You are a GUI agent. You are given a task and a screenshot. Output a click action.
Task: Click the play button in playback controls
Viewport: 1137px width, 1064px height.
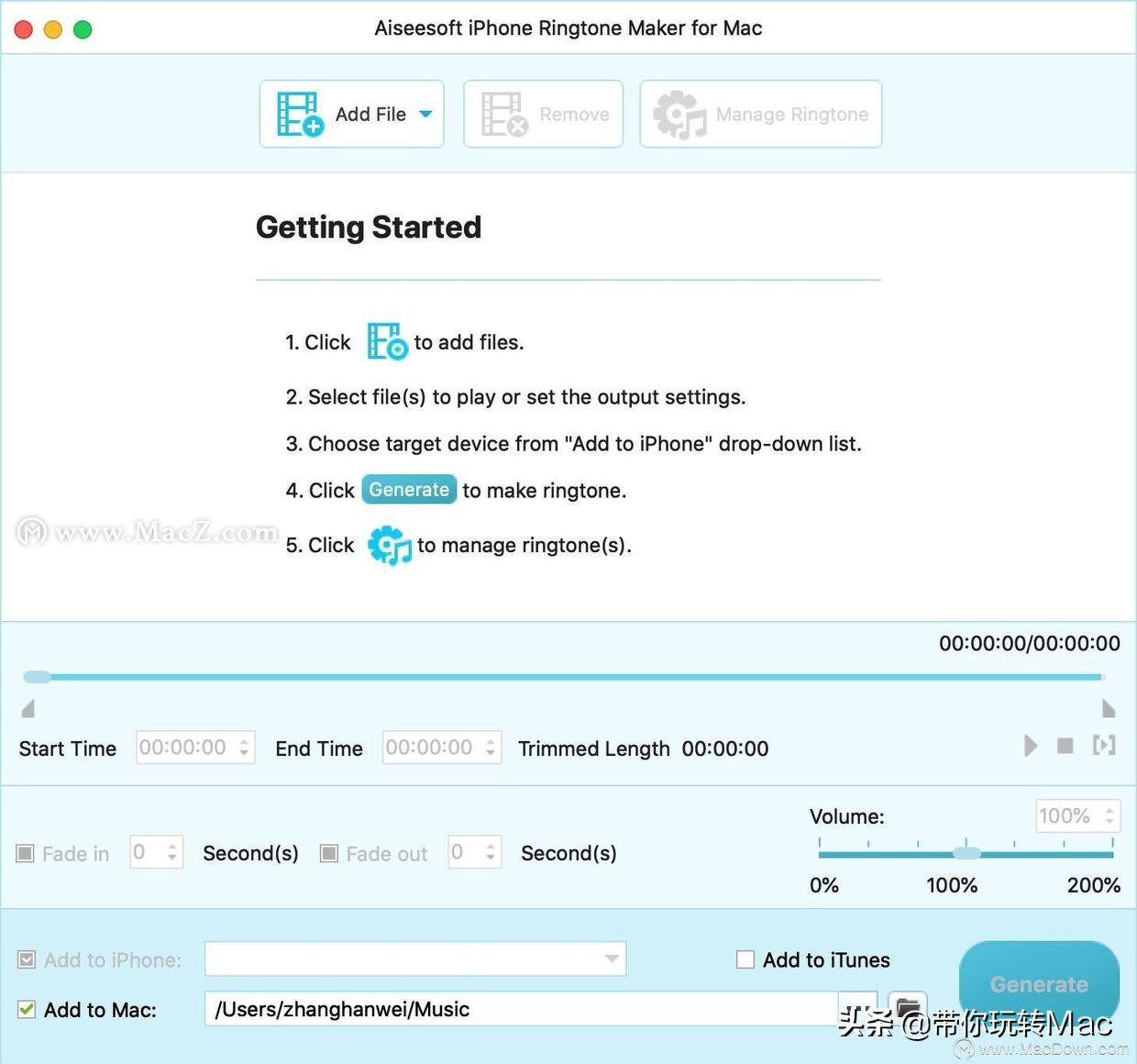(1031, 746)
